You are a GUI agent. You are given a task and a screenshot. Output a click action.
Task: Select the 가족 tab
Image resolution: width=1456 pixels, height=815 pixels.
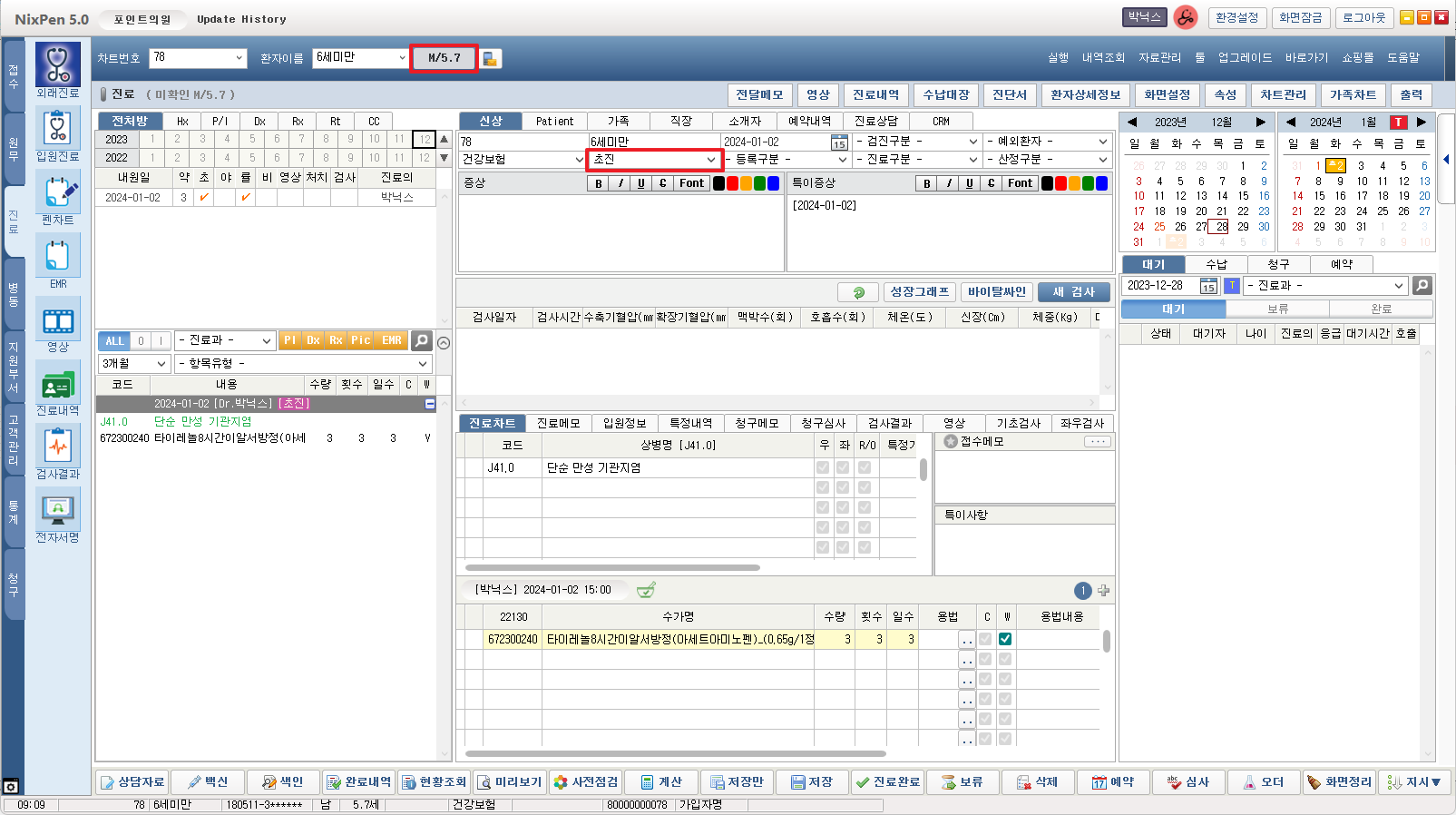(618, 121)
